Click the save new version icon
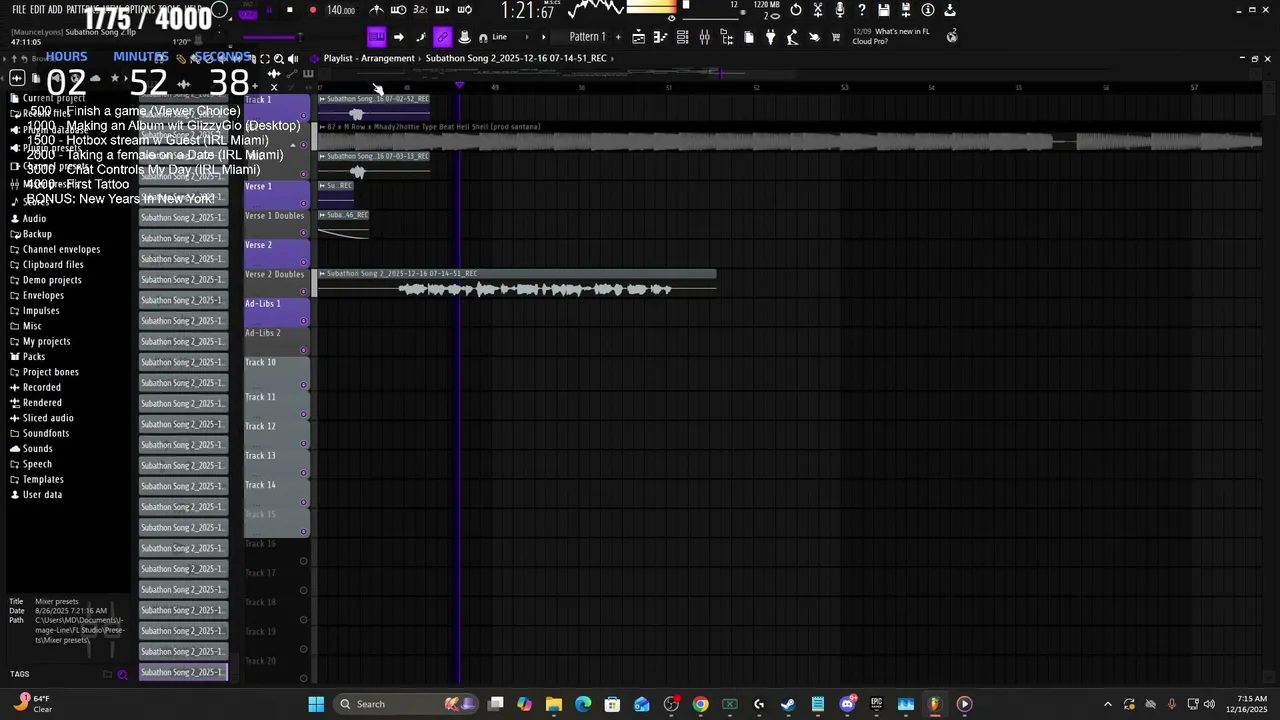 (906, 10)
